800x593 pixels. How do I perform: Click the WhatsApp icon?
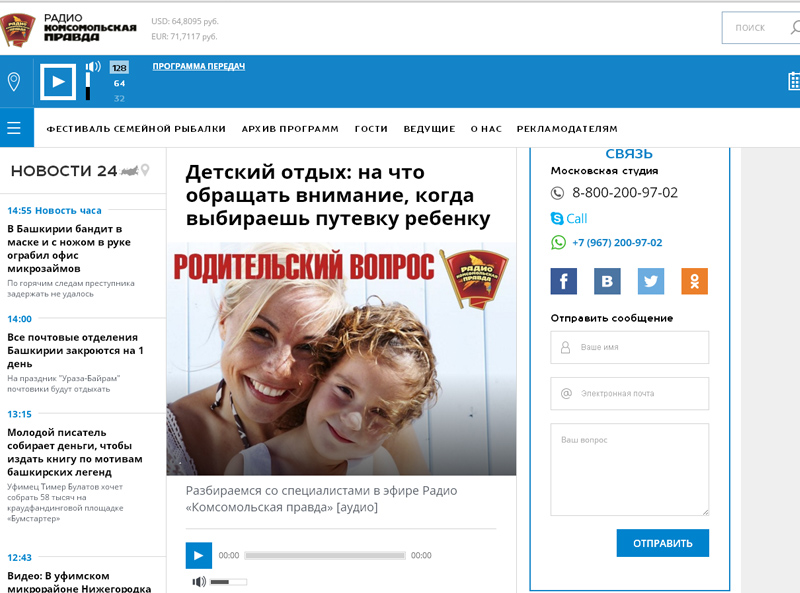(x=558, y=242)
